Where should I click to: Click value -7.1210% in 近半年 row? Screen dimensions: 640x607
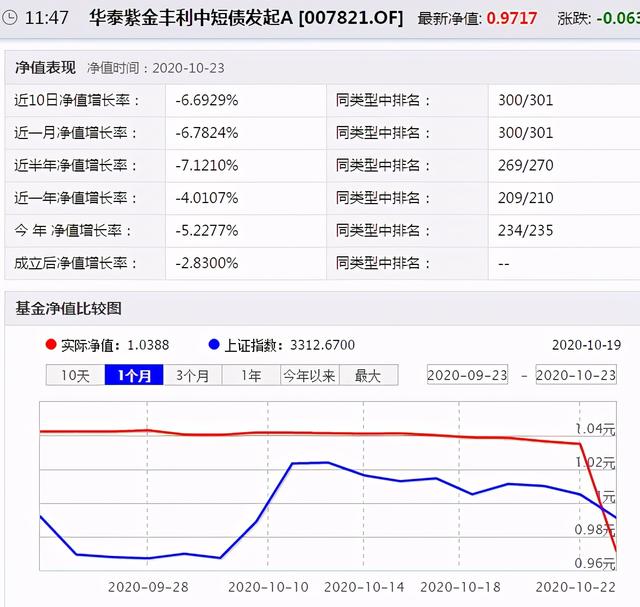pos(207,165)
